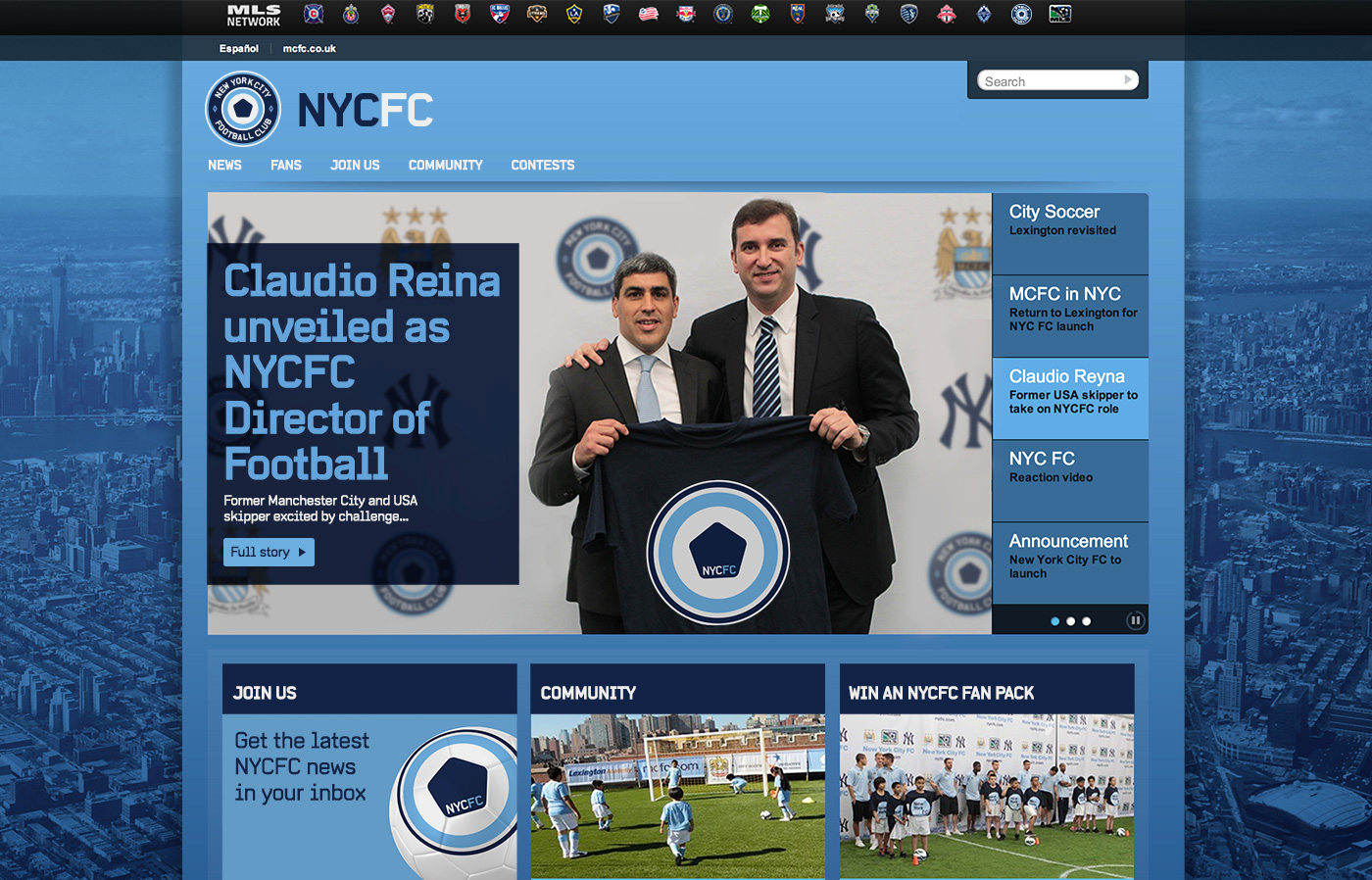
Task: Open the D.C. United team crest
Action: [x=463, y=14]
